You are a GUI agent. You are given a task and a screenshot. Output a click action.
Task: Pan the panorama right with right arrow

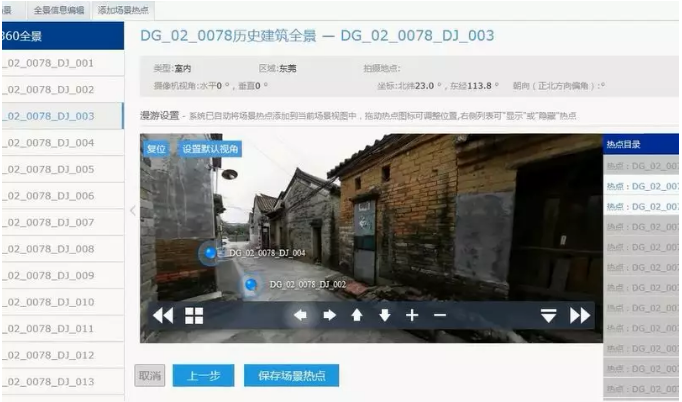pos(329,316)
